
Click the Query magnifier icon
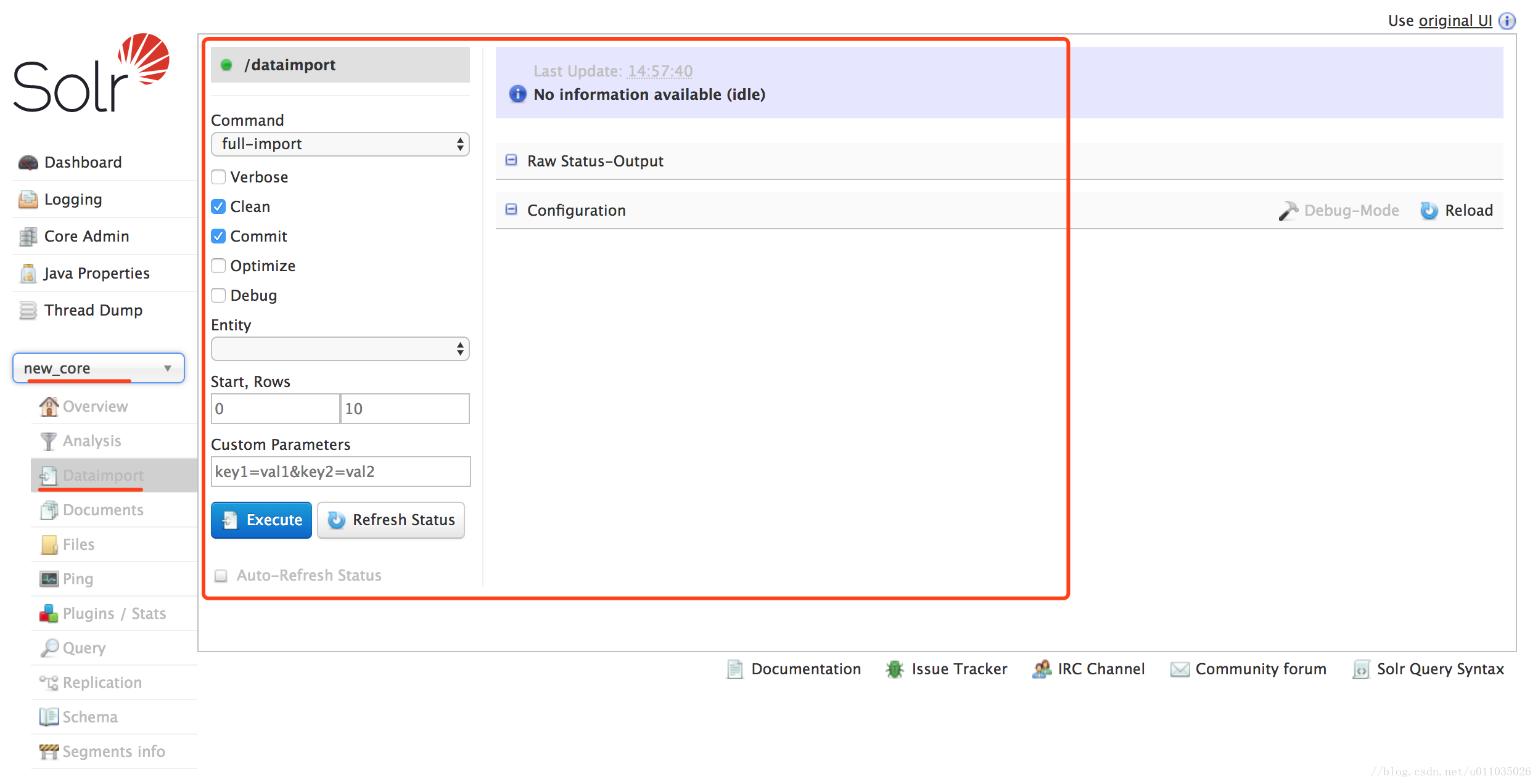point(49,648)
